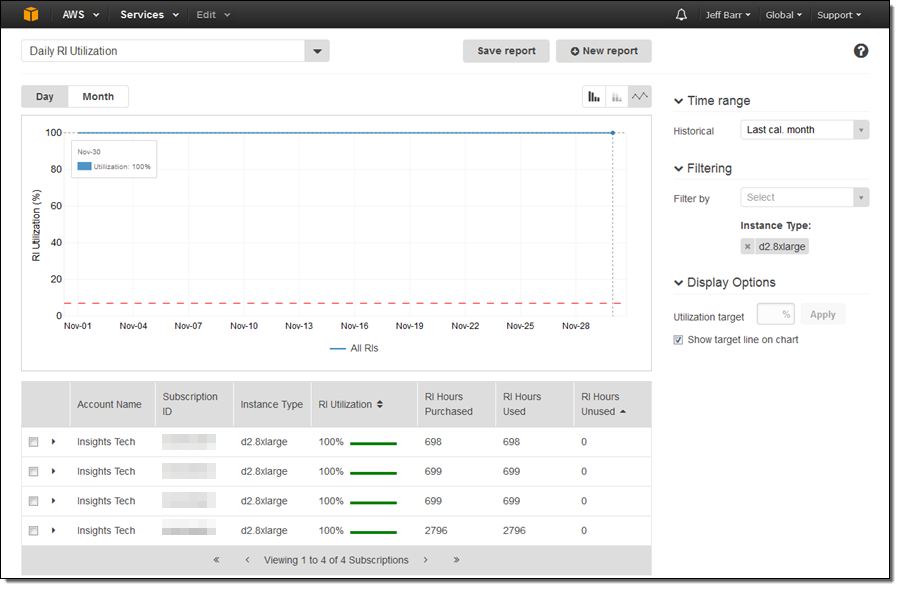Switch to the Month tab
900x589 pixels.
(98, 97)
